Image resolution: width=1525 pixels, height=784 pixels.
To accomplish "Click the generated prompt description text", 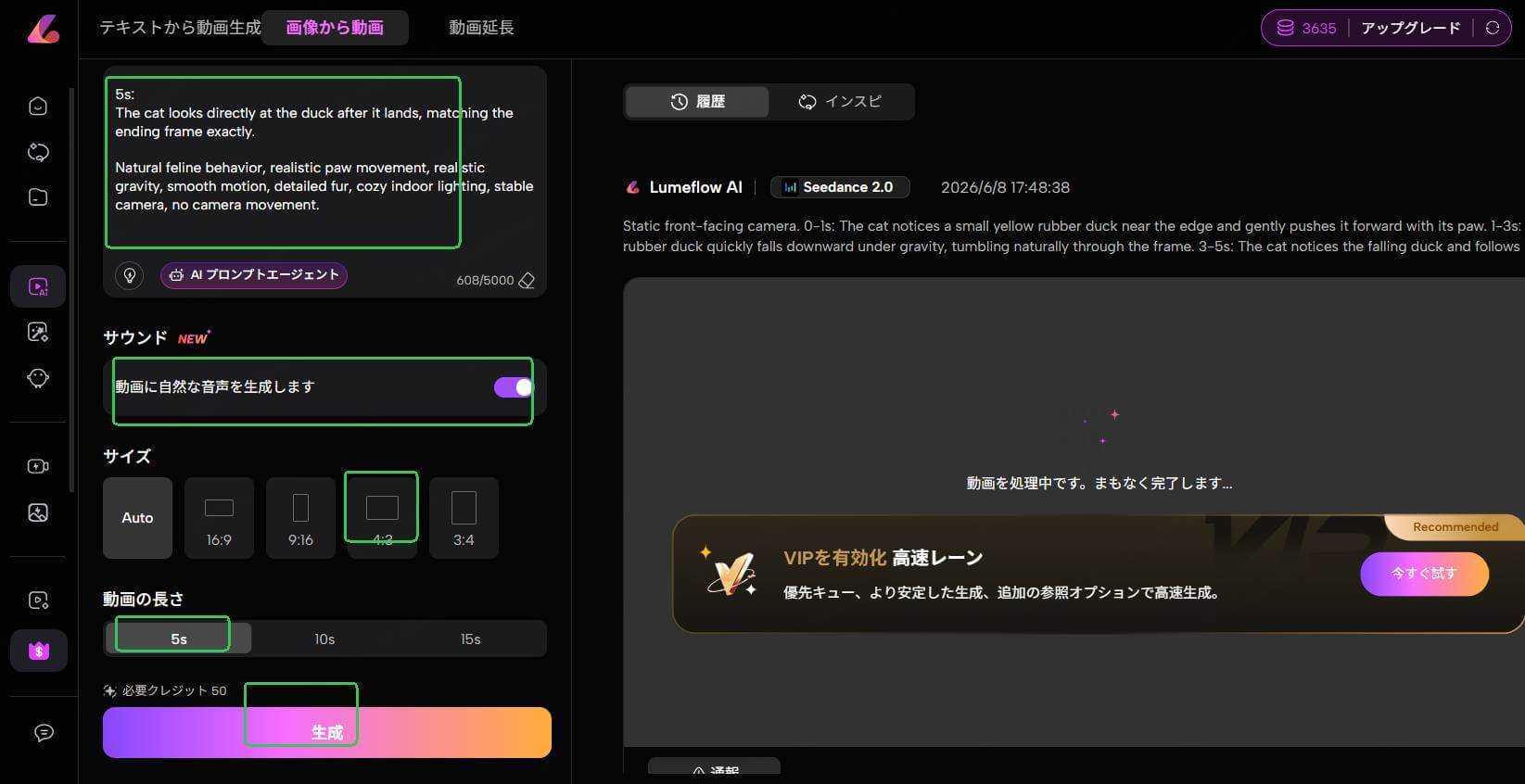I will tap(1074, 236).
